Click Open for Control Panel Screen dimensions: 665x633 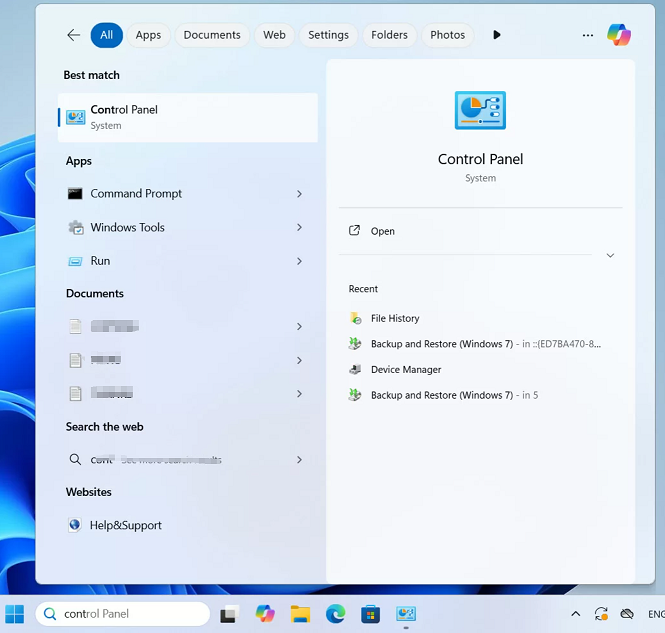click(x=382, y=231)
